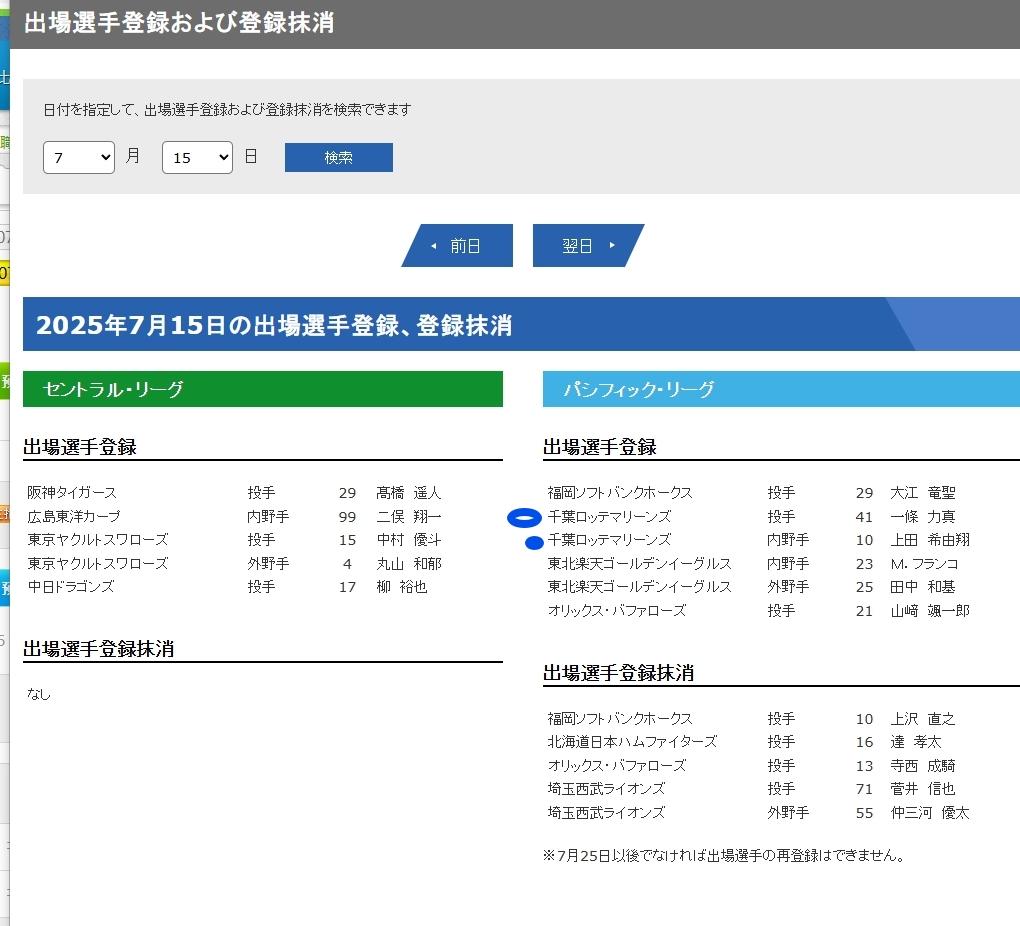Select player name 一條 力真
Viewport: 1020px width, 926px height.
[x=922, y=517]
